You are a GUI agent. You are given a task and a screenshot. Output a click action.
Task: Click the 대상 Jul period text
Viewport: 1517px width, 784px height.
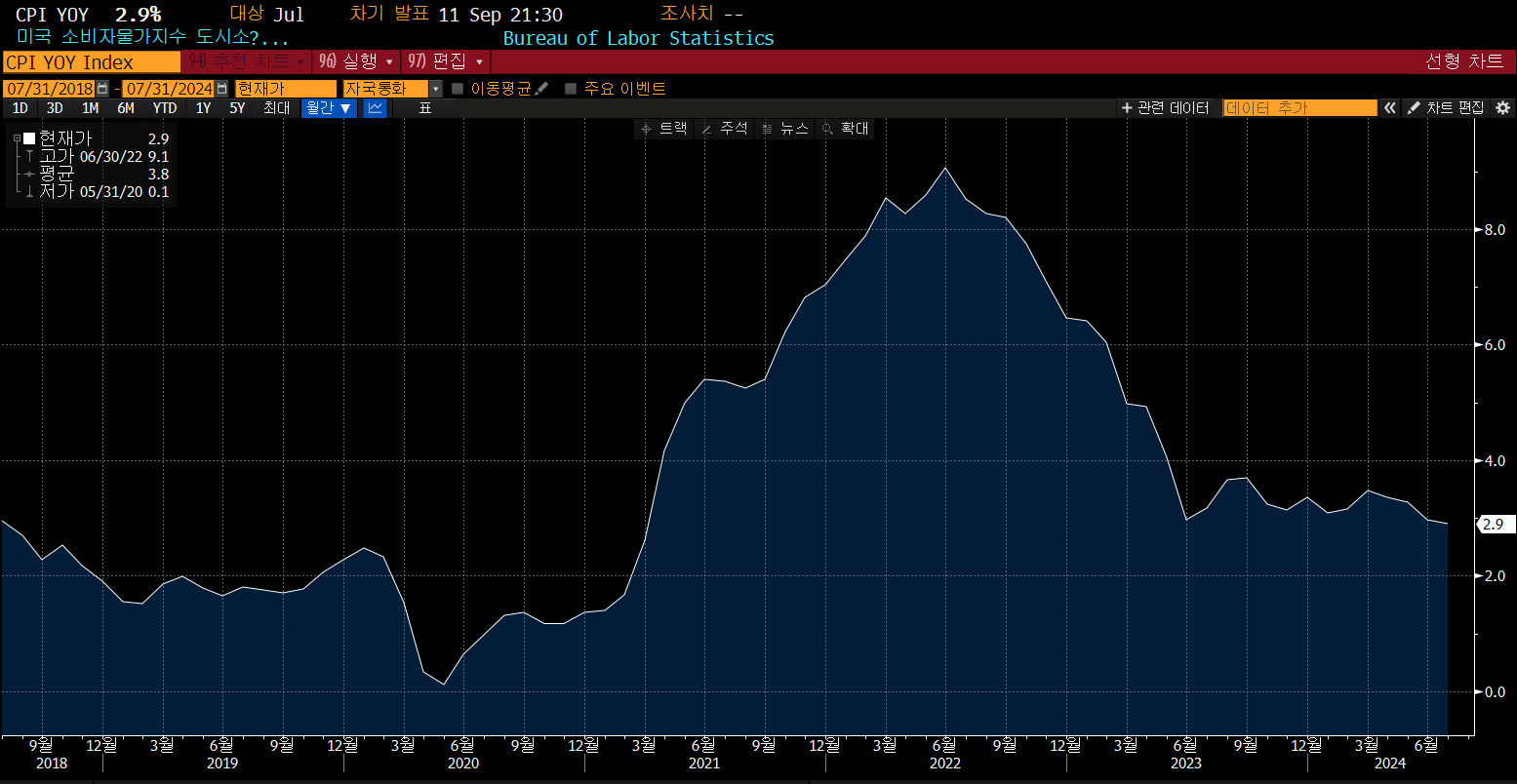point(266,15)
